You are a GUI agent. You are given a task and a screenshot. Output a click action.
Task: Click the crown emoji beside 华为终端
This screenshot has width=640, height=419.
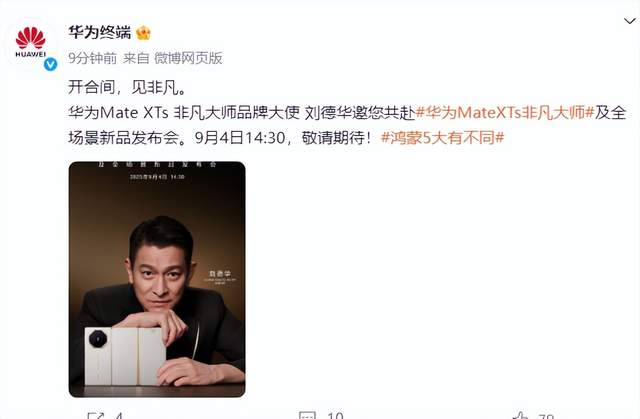point(143,33)
